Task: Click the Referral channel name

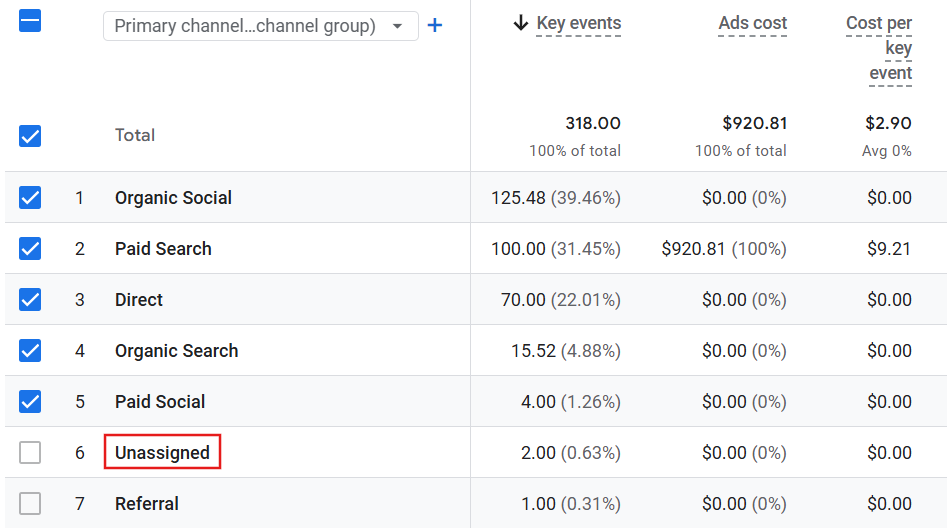Action: [x=147, y=504]
